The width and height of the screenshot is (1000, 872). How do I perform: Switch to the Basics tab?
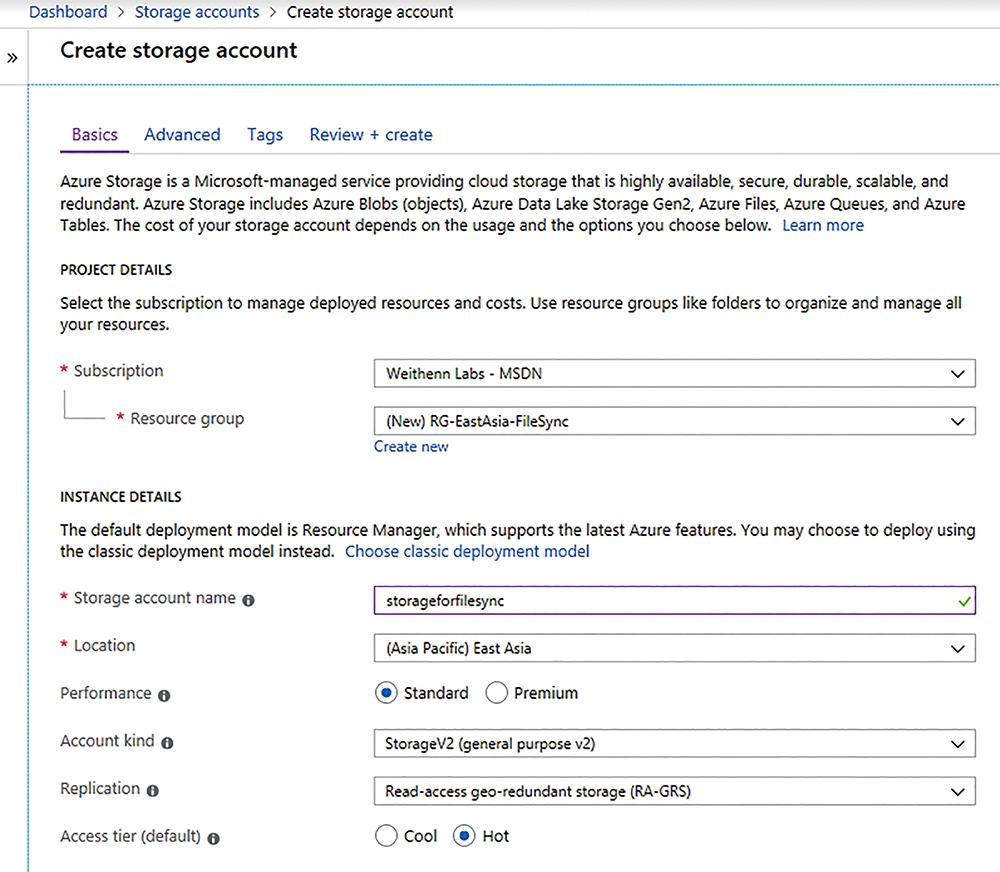94,135
